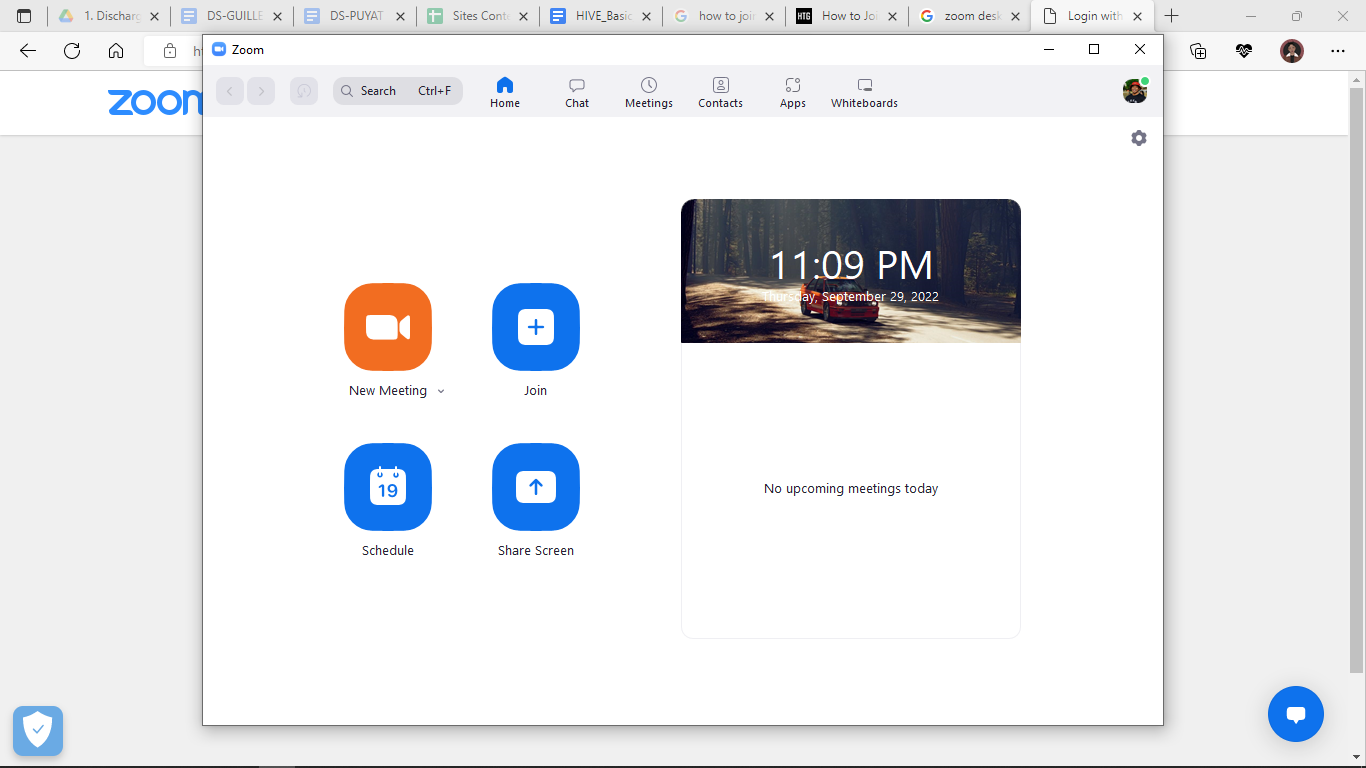This screenshot has width=1366, height=768.
Task: Click the 11:09 PM clock banner
Action: tap(851, 271)
